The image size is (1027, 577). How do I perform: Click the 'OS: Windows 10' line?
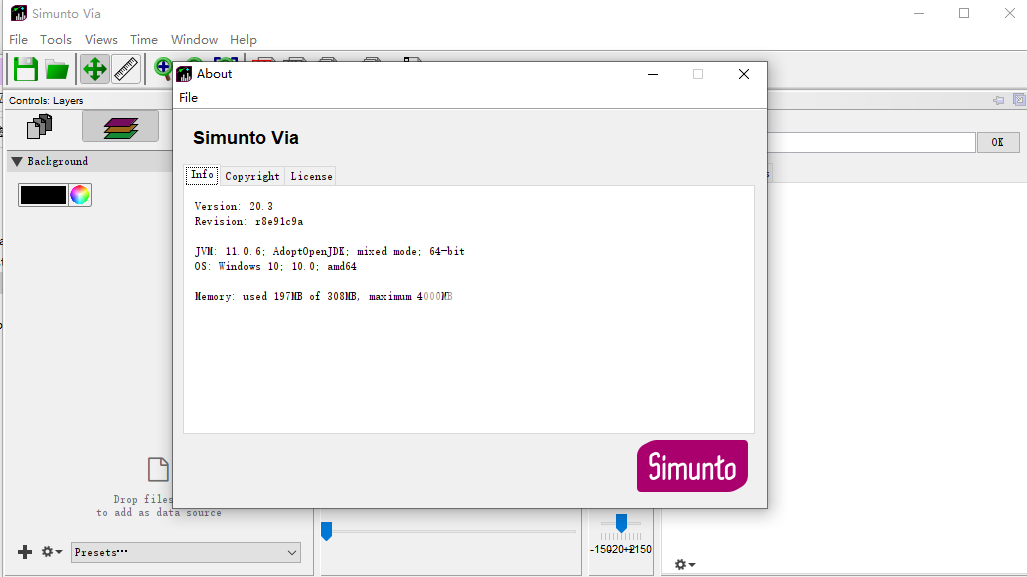tap(276, 267)
